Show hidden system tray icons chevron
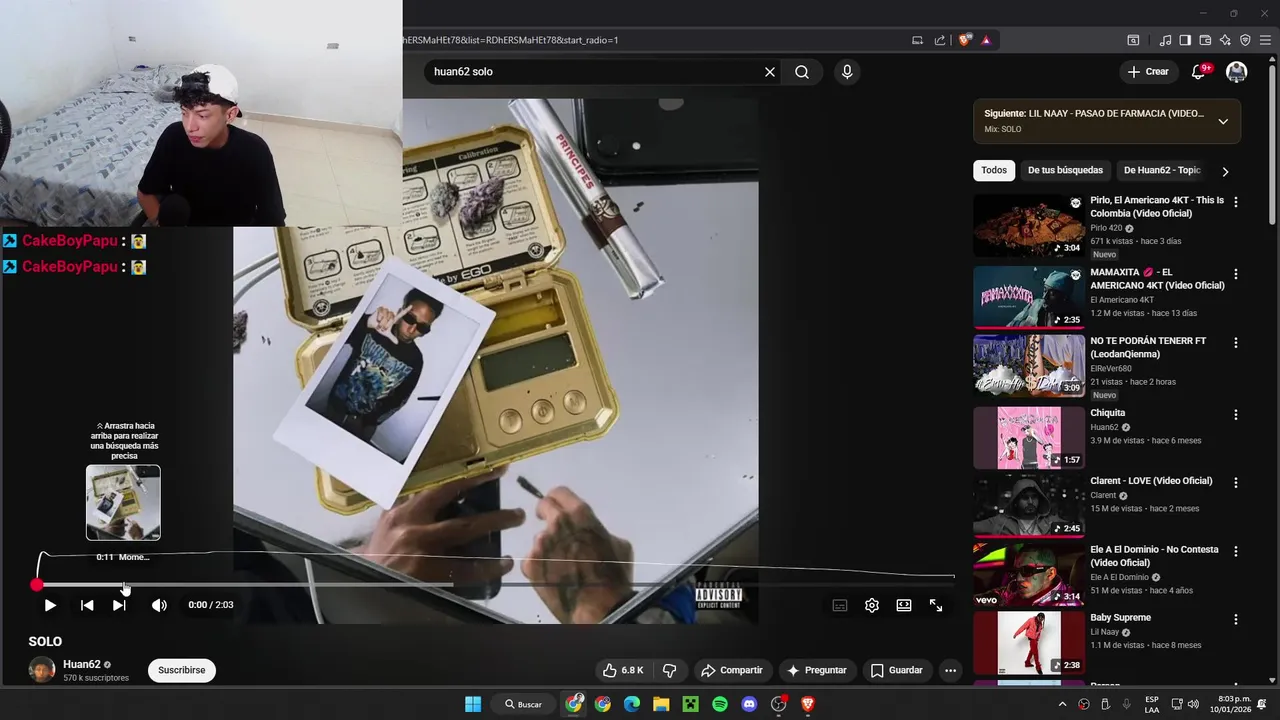The height and width of the screenshot is (720, 1280). 1062,704
